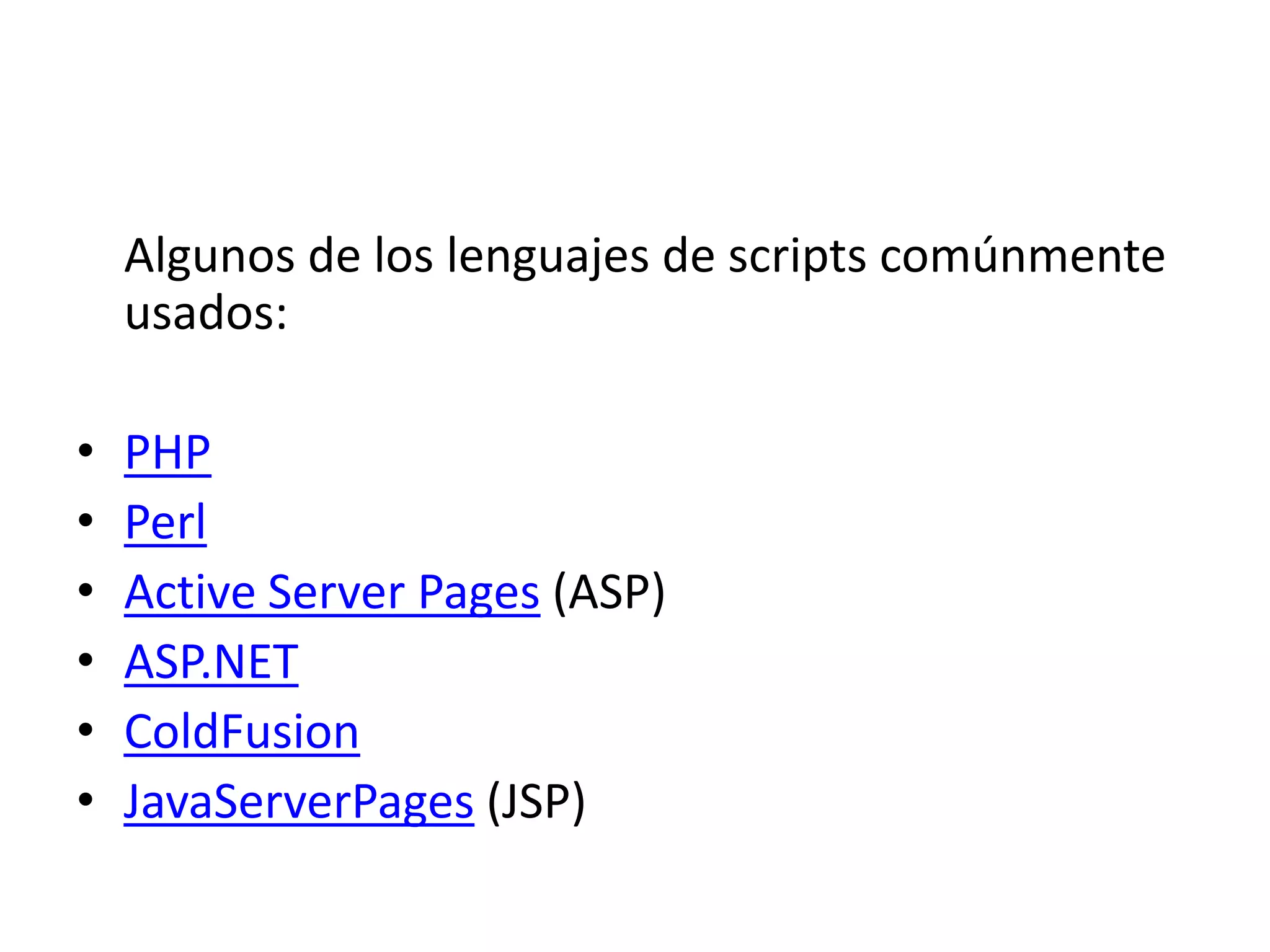Click the word 'usados:' in the heading

tap(206, 313)
